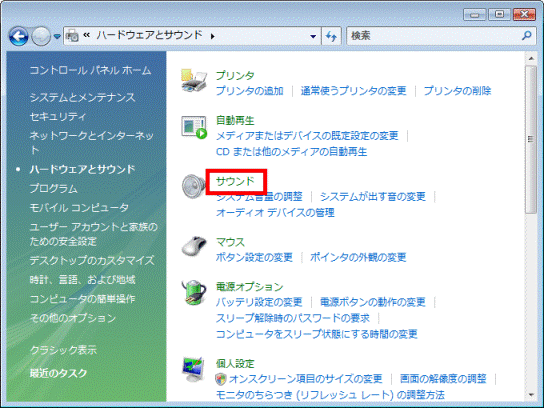Click ボタン設定の変更 link
Image resolution: width=544 pixels, height=408 pixels.
click(254, 257)
